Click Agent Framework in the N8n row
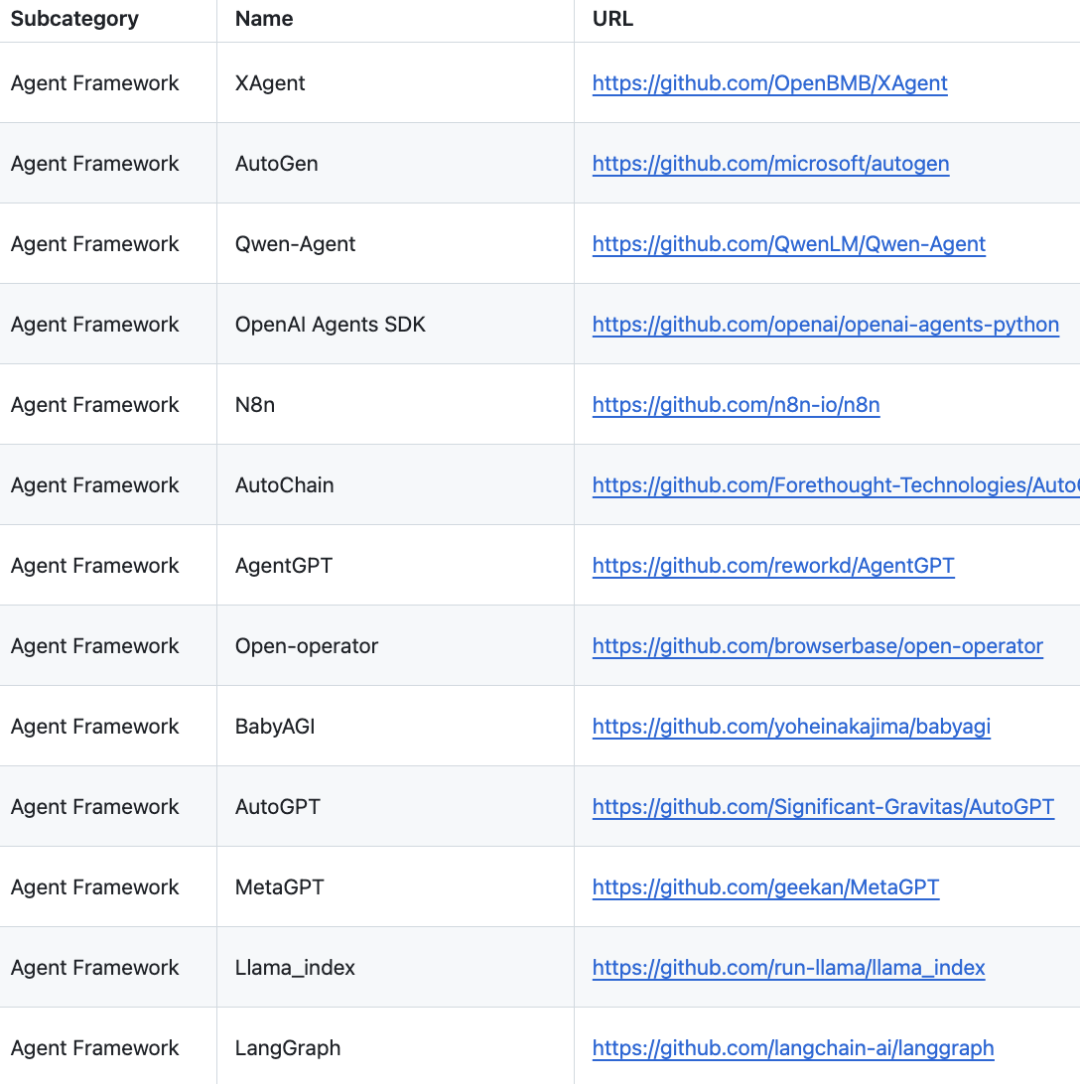 (x=95, y=404)
